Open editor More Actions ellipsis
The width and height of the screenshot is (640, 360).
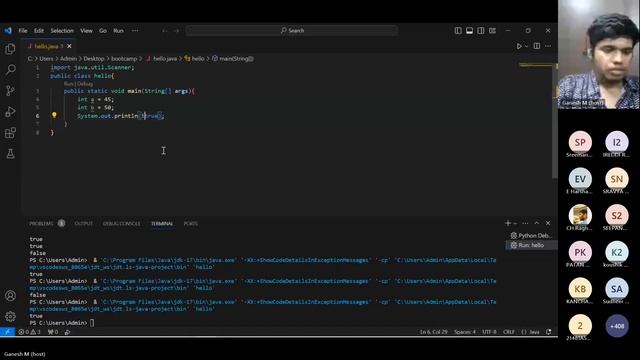point(548,46)
